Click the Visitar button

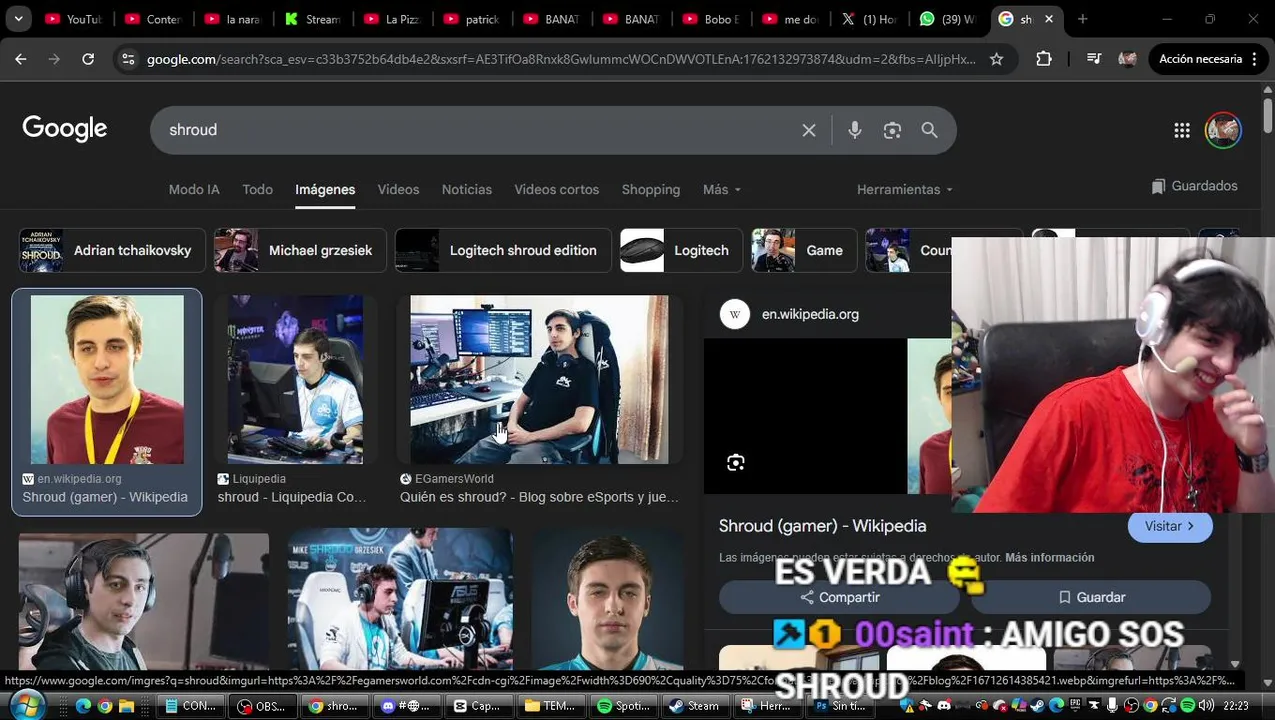point(1170,526)
